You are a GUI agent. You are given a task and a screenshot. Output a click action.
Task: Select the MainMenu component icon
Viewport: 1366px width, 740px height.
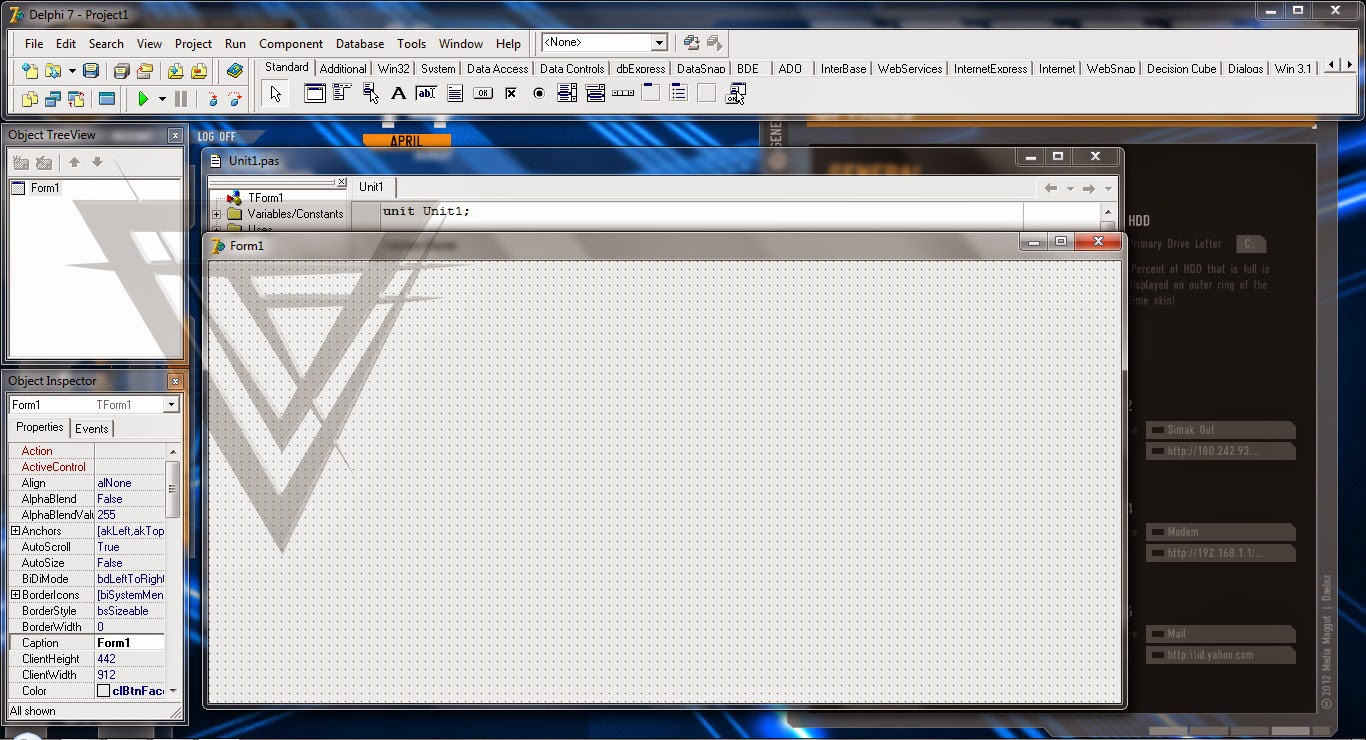[342, 94]
